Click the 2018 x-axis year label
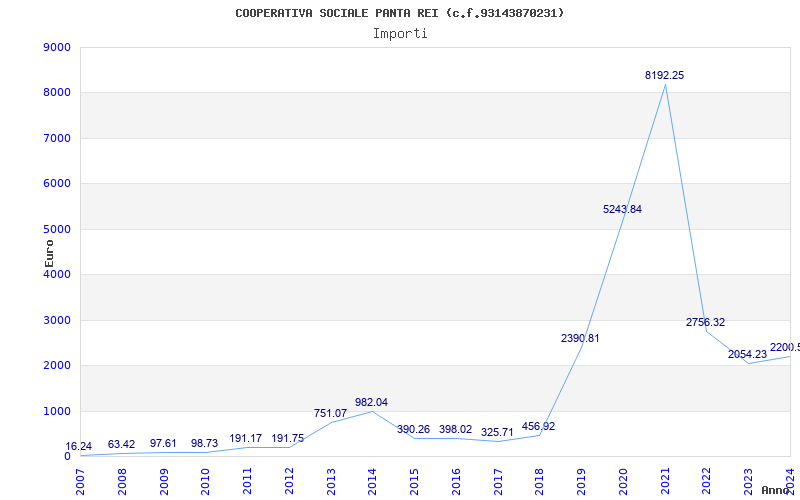The image size is (800, 500). pos(540,481)
